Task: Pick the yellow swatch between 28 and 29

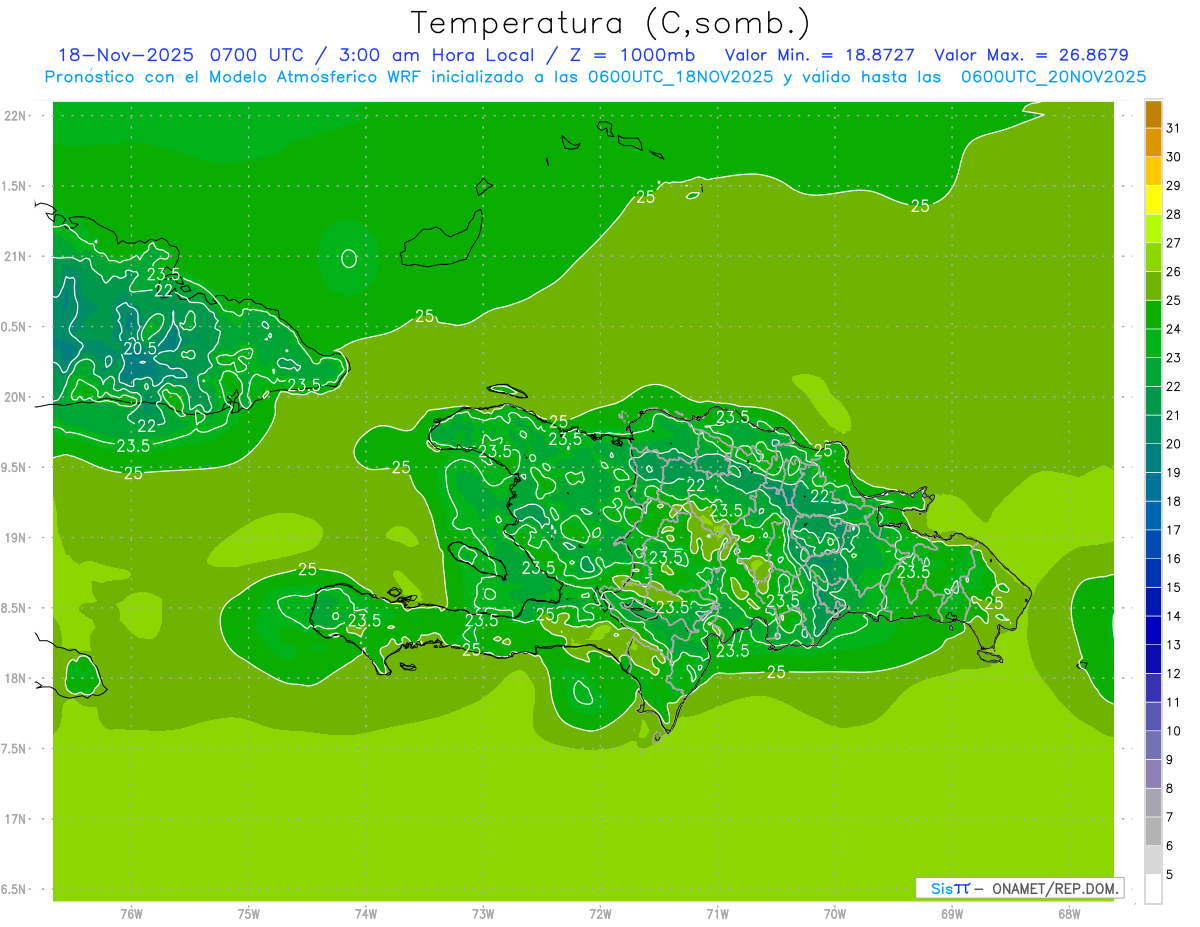Action: (1153, 200)
